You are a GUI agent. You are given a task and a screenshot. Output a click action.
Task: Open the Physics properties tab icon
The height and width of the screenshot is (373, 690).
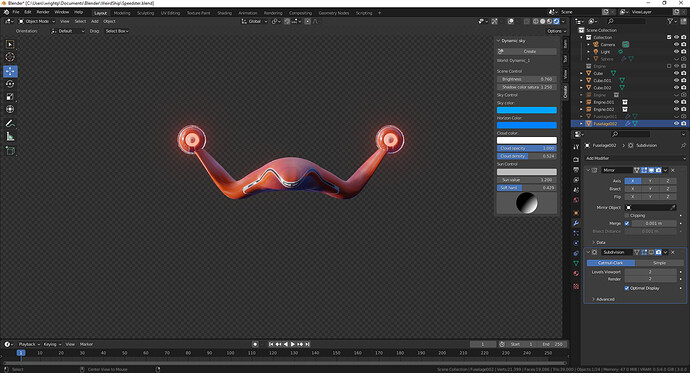pyautogui.click(x=576, y=243)
